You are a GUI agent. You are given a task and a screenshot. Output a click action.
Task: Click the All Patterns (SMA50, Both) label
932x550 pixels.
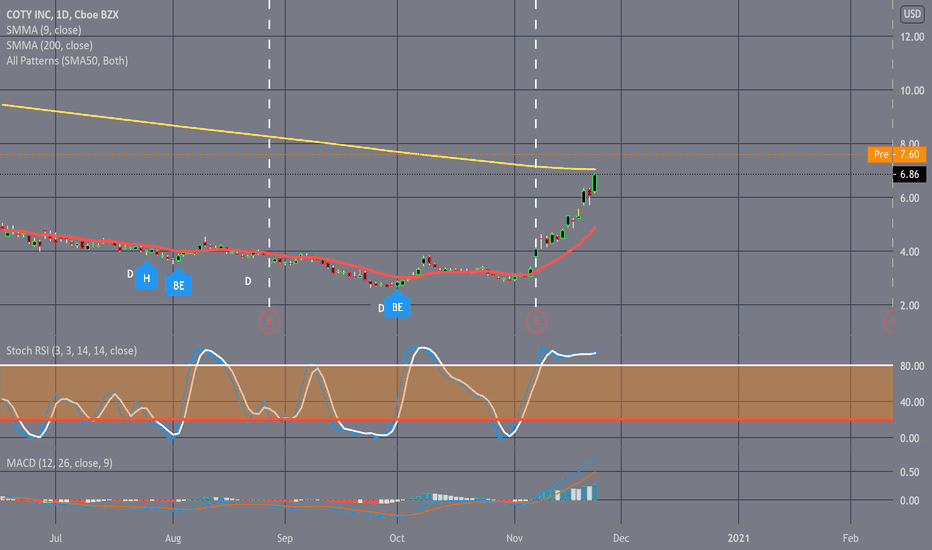pyautogui.click(x=67, y=61)
